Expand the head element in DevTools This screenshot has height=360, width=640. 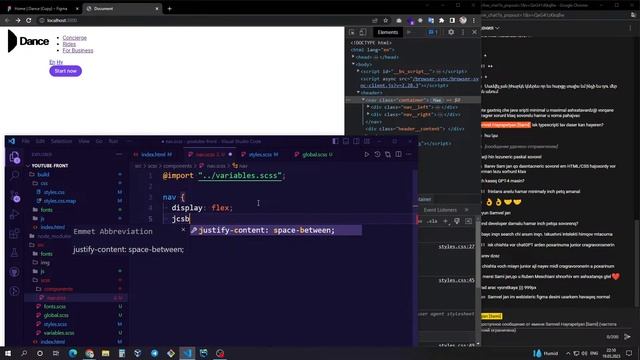[353, 57]
